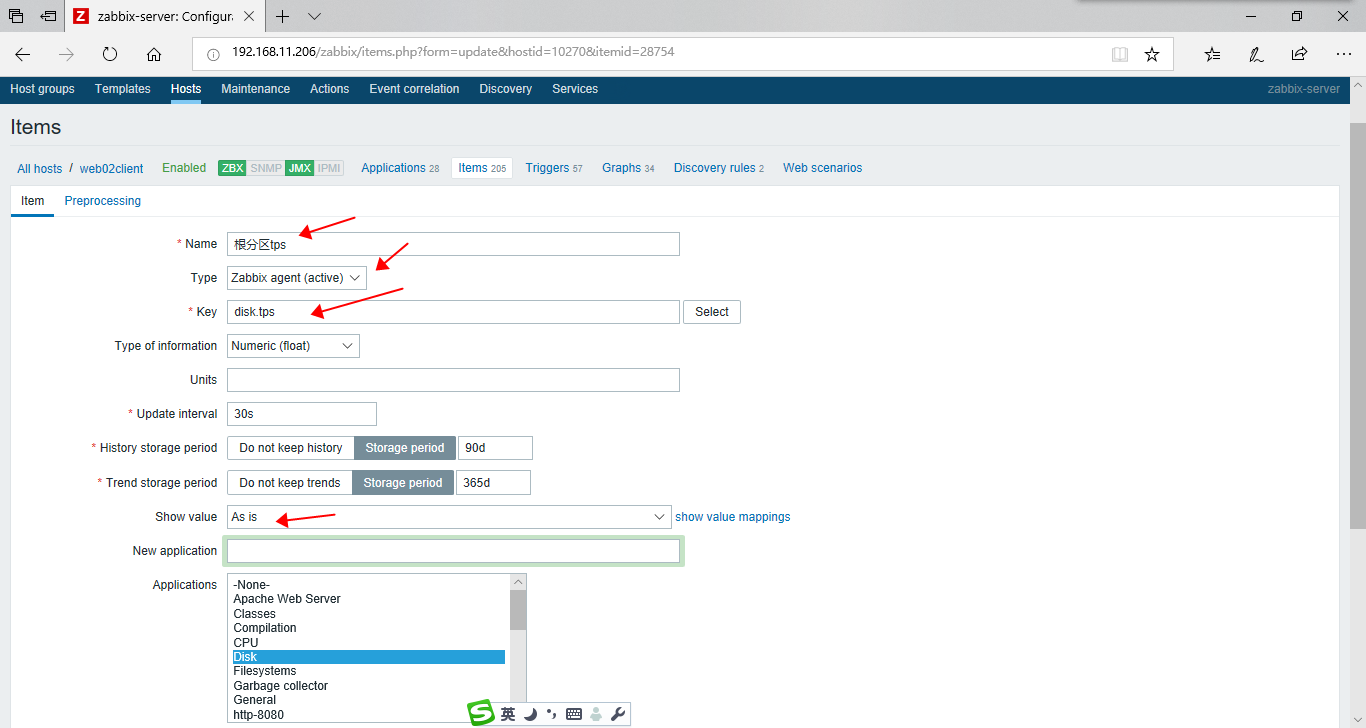Open the Actions menu item

click(x=330, y=89)
